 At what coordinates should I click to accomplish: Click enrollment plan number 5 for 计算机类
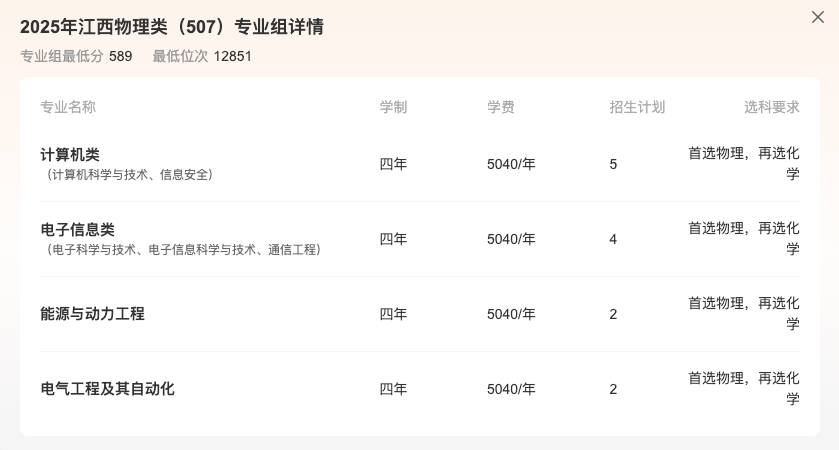coord(613,164)
